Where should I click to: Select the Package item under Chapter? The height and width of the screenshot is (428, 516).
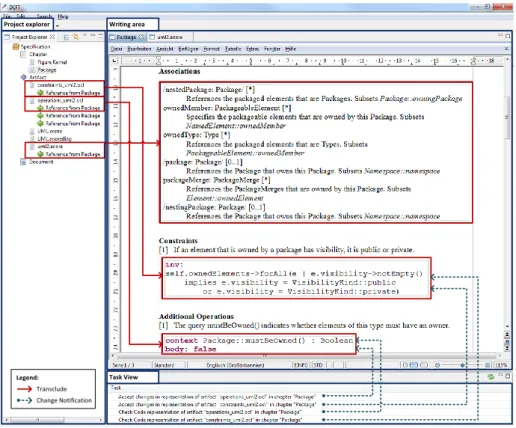tap(46, 70)
